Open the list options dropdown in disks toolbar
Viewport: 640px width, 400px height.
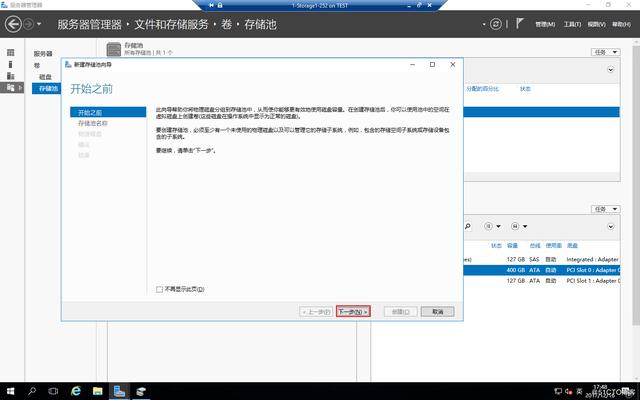(492, 226)
